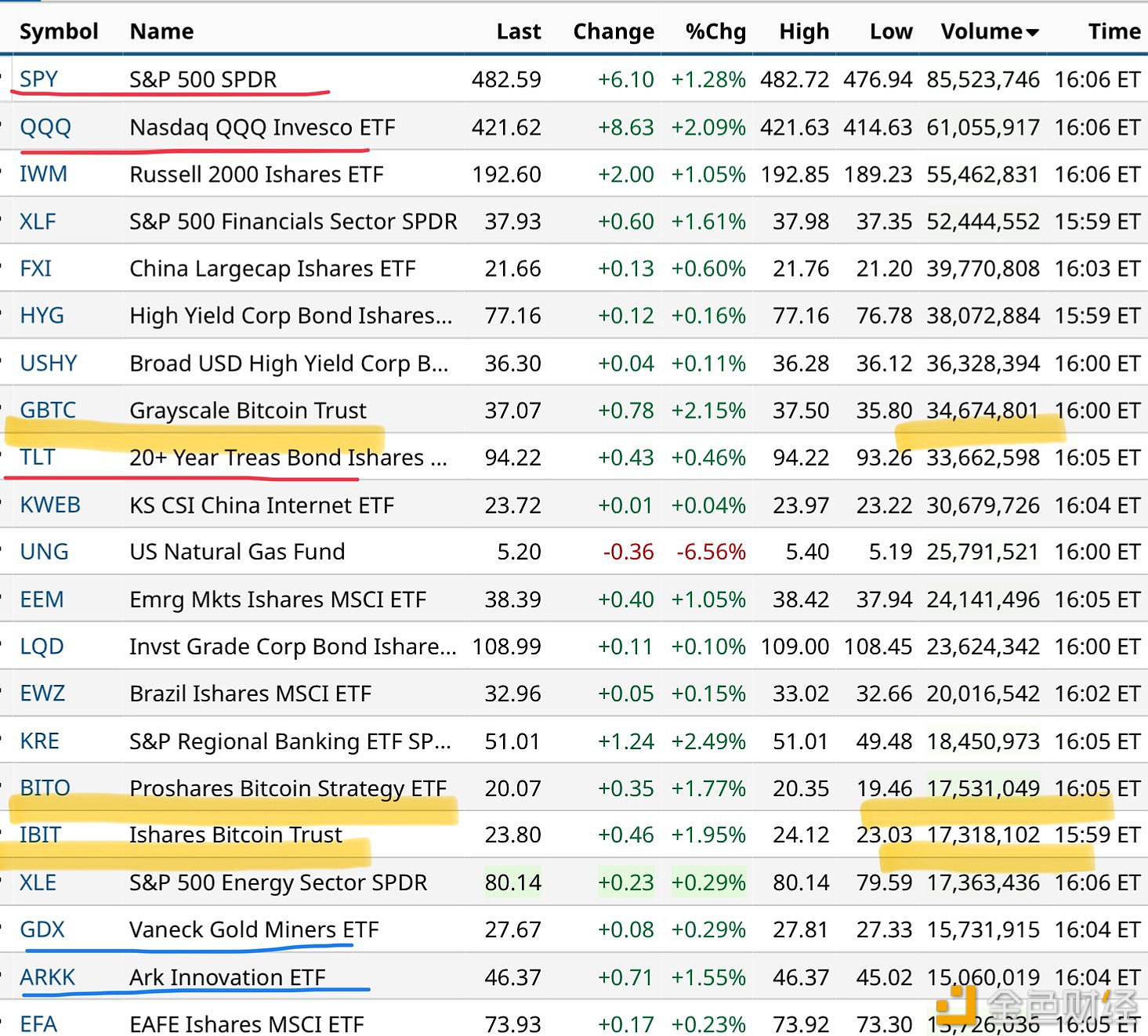Open the XLE symbol link
The width and height of the screenshot is (1148, 1036).
pyautogui.click(x=38, y=883)
